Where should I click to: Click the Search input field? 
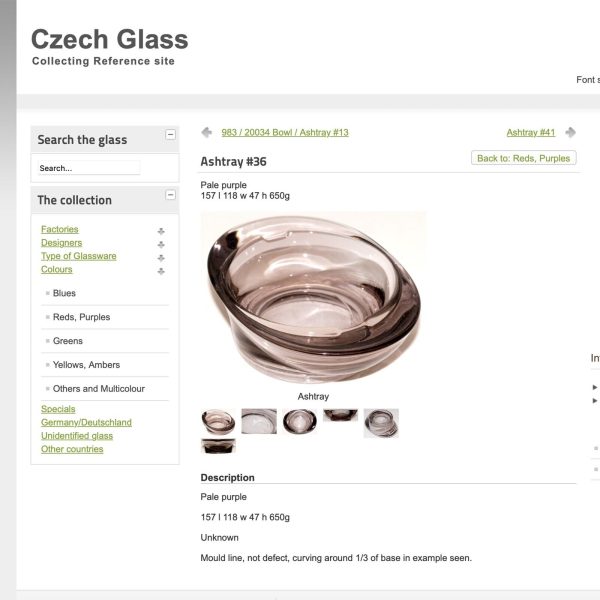[88, 168]
